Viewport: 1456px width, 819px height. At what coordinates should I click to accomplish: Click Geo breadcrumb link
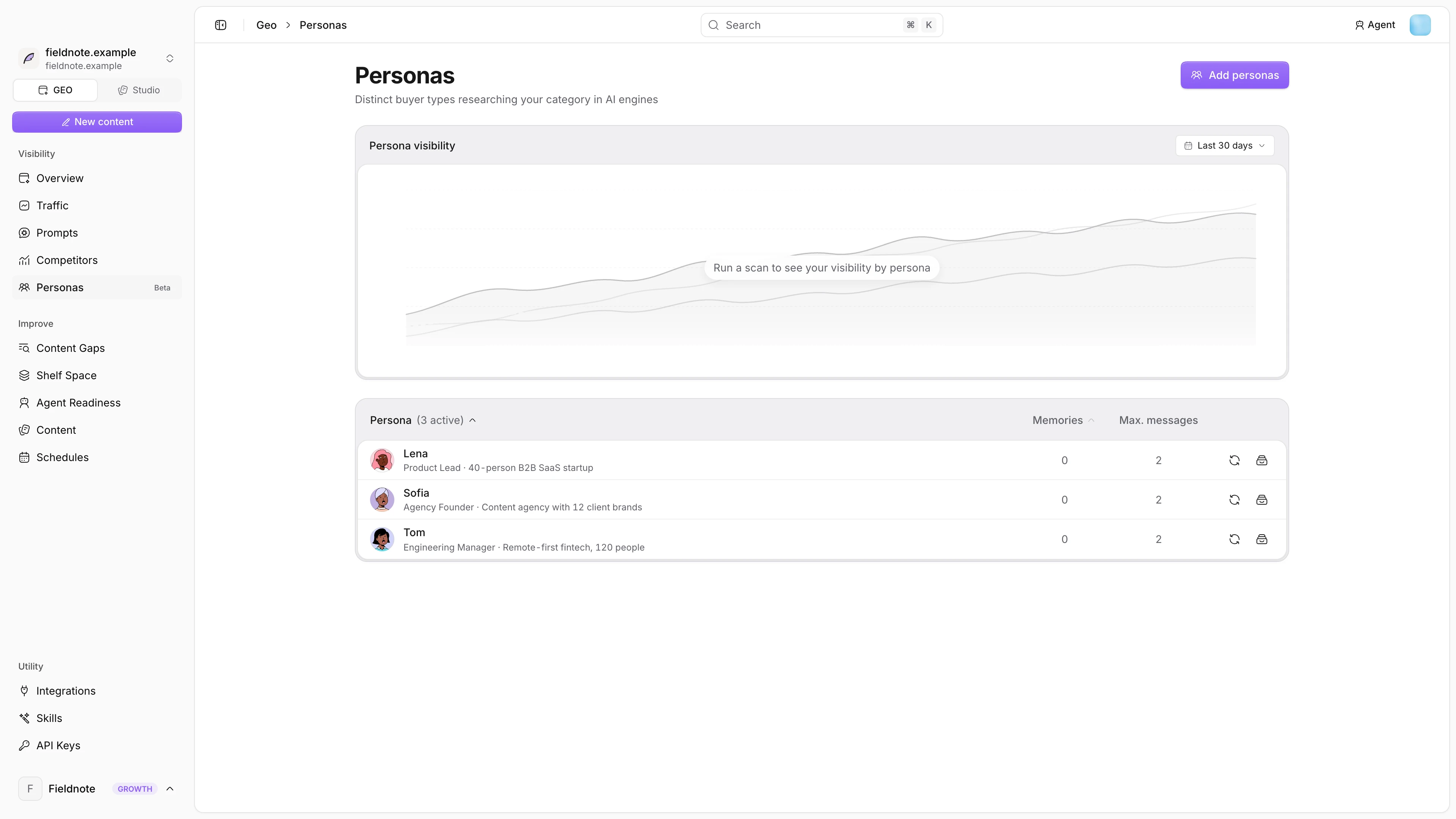click(266, 25)
